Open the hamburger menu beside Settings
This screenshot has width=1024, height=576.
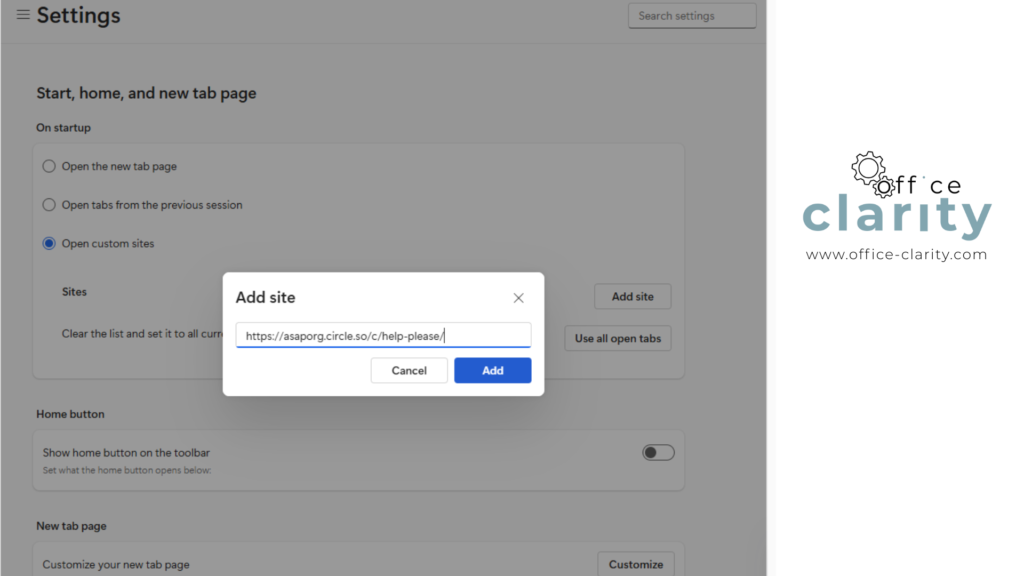(x=22, y=15)
